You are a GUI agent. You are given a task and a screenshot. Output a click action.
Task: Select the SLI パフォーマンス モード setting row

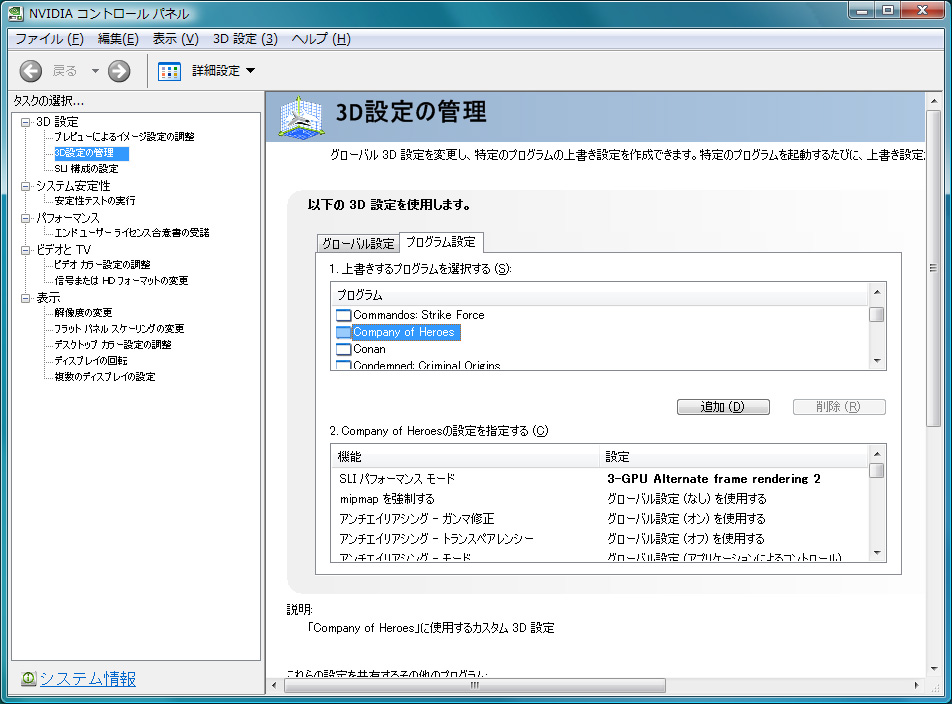599,479
